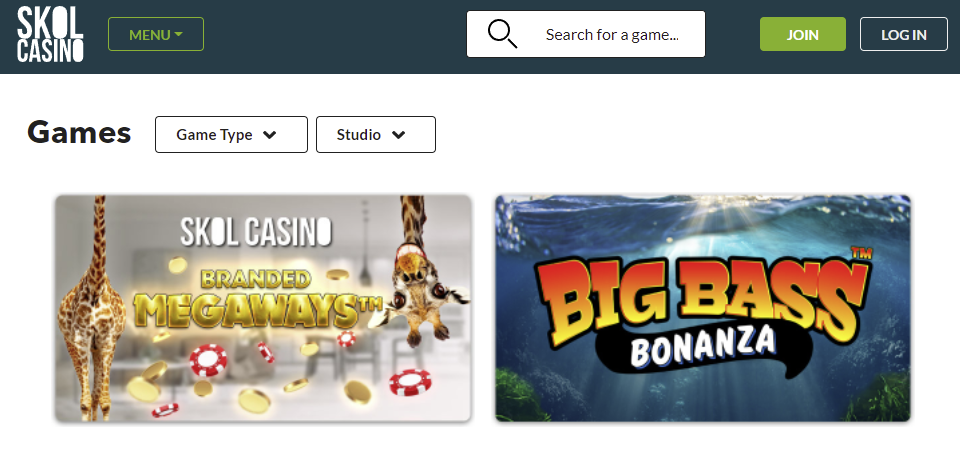Click the green JOIN button
The image size is (960, 450).
[803, 34]
